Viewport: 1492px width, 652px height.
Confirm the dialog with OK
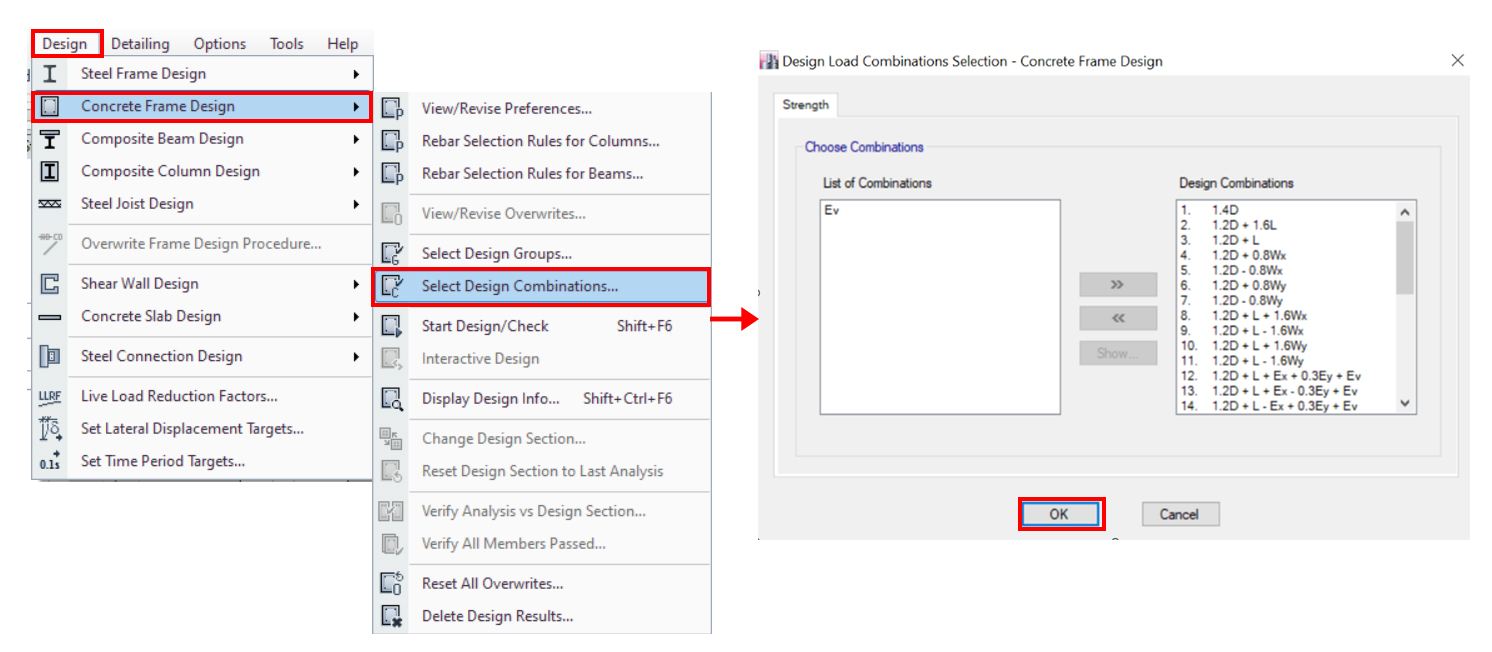(x=1061, y=513)
